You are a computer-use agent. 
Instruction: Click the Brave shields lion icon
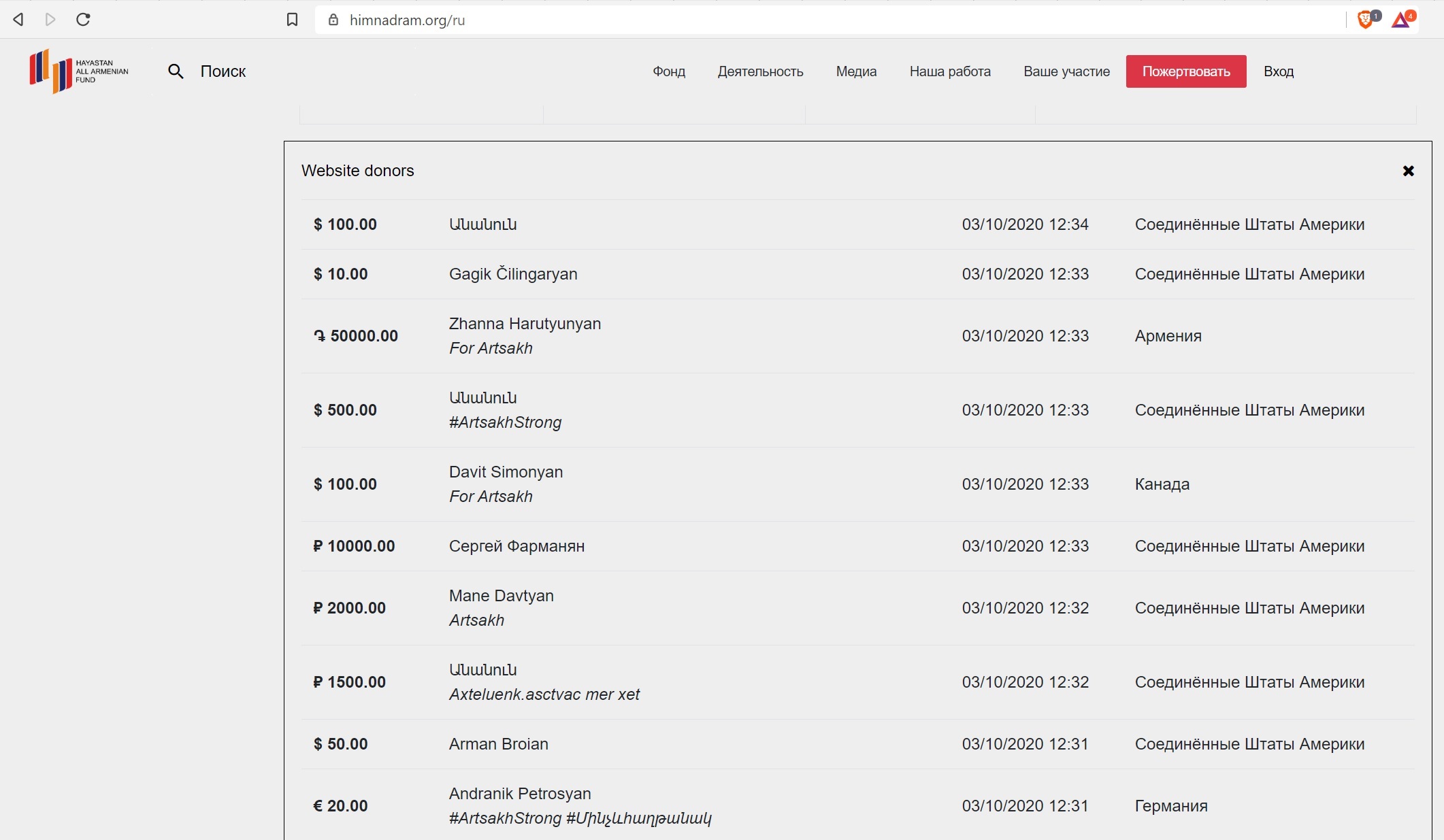coord(1364,20)
